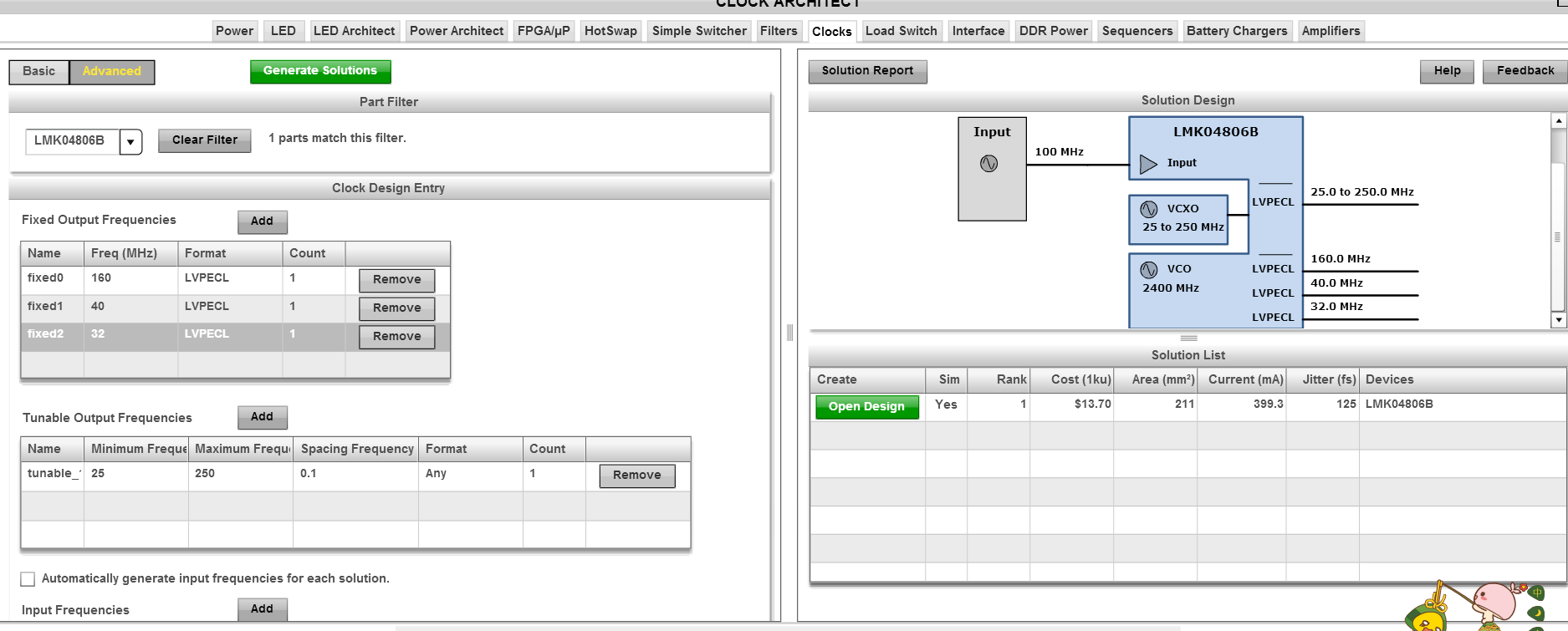Switch to the Amplifiers tab
This screenshot has height=631, width=1568.
pyautogui.click(x=1331, y=31)
